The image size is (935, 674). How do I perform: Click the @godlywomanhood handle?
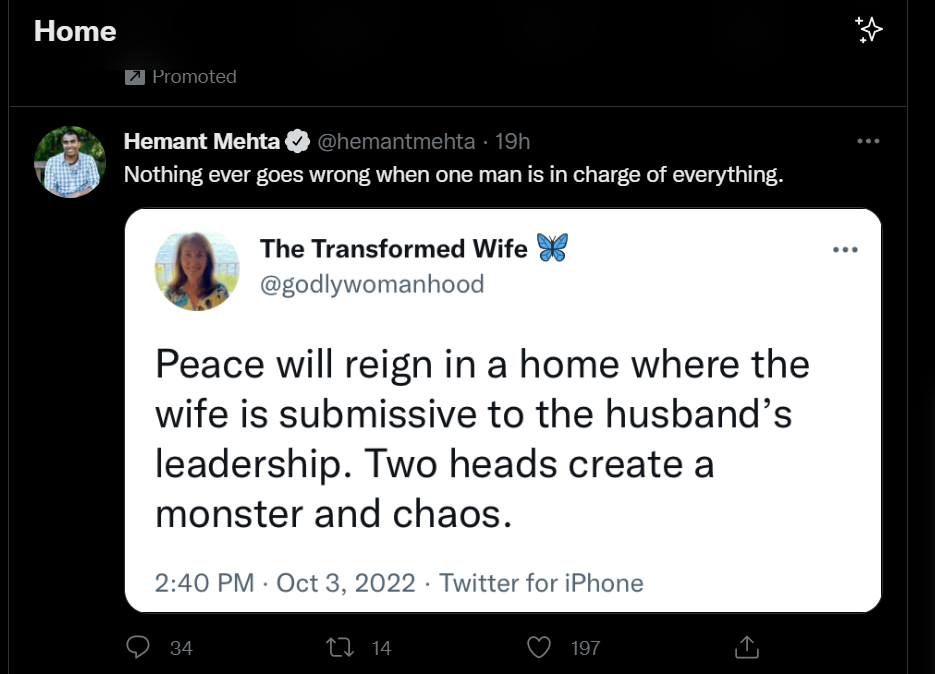point(372,284)
